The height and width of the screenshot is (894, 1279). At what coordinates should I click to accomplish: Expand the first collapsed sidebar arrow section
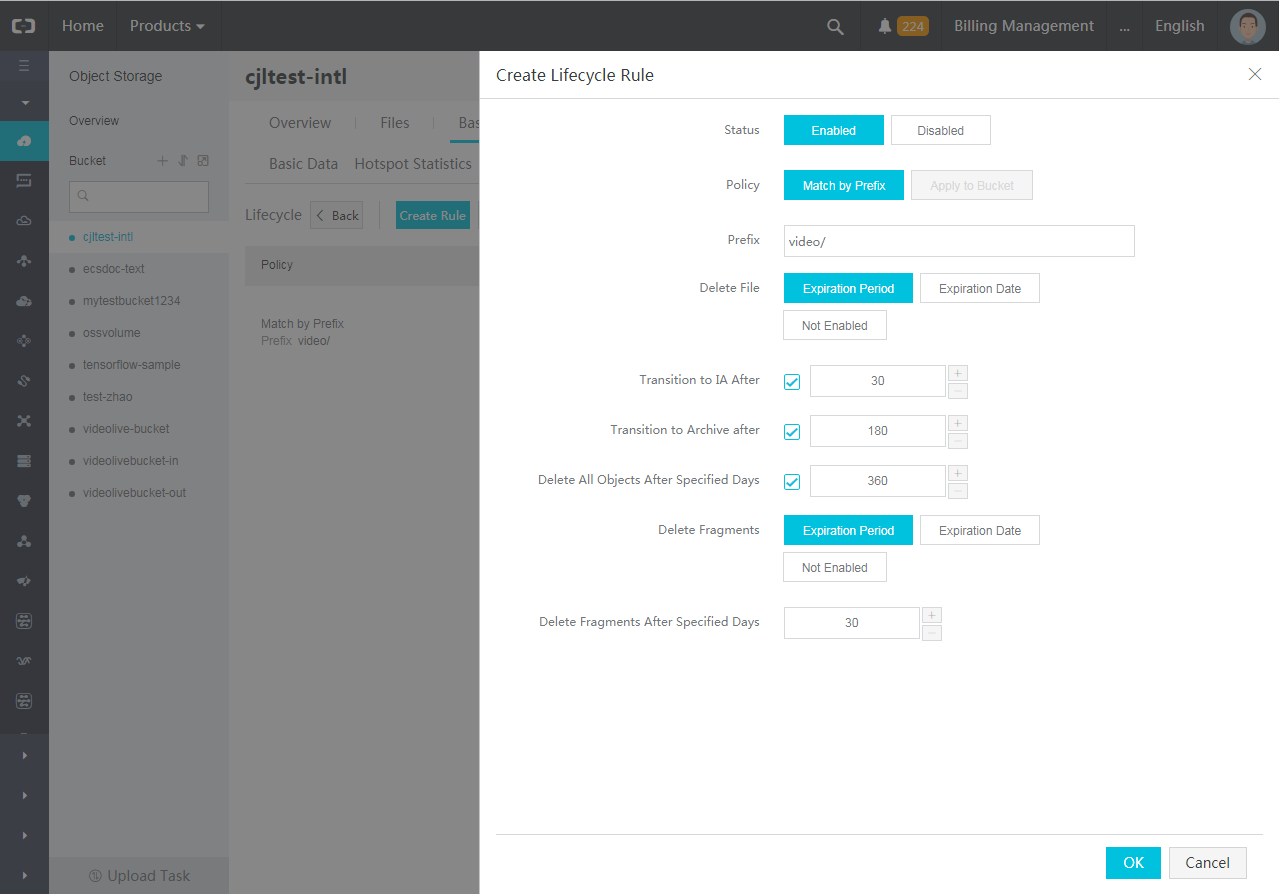[24, 756]
